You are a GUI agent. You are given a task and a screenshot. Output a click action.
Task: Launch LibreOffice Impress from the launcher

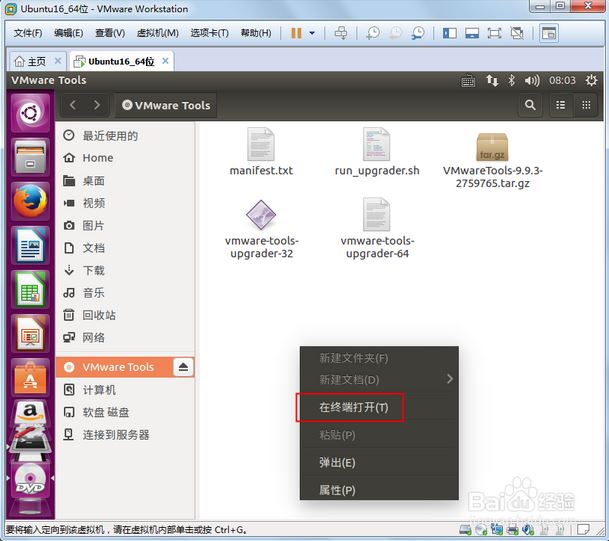coord(30,334)
